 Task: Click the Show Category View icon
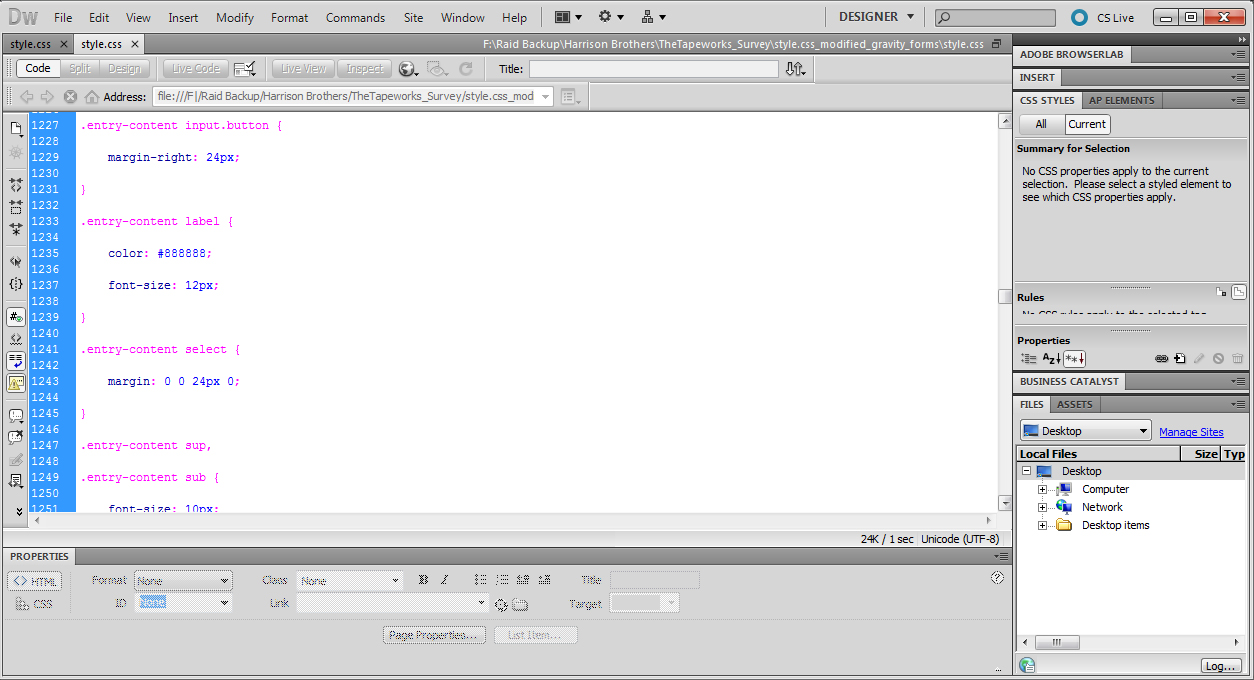point(1029,358)
